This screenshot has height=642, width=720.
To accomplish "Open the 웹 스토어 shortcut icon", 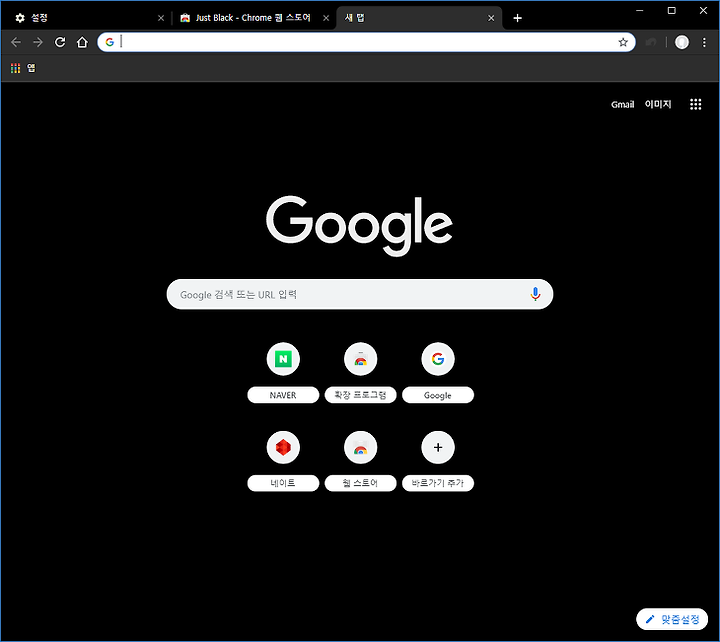I will pyautogui.click(x=360, y=447).
